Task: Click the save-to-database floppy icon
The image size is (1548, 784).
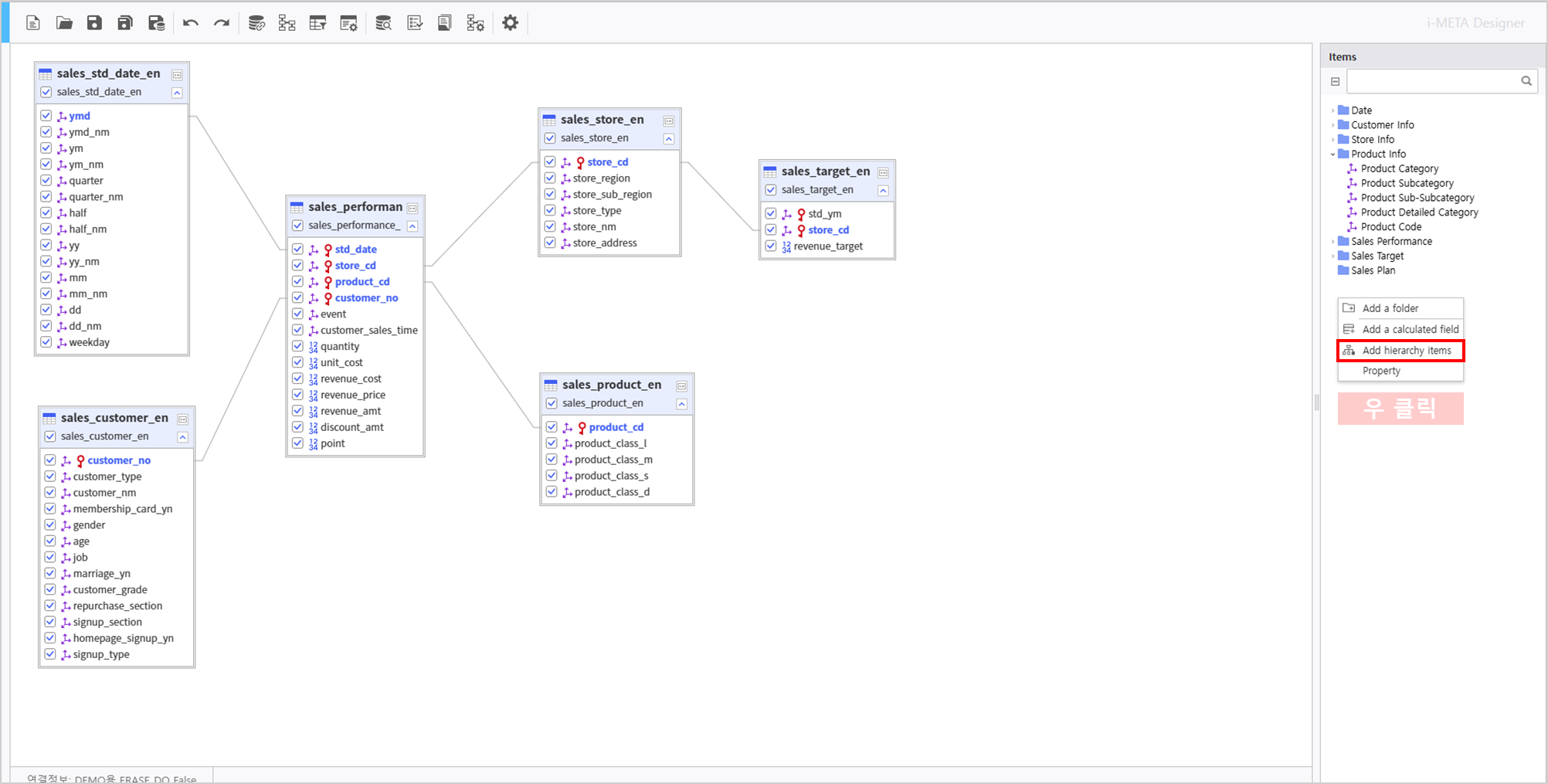Action: coord(157,23)
